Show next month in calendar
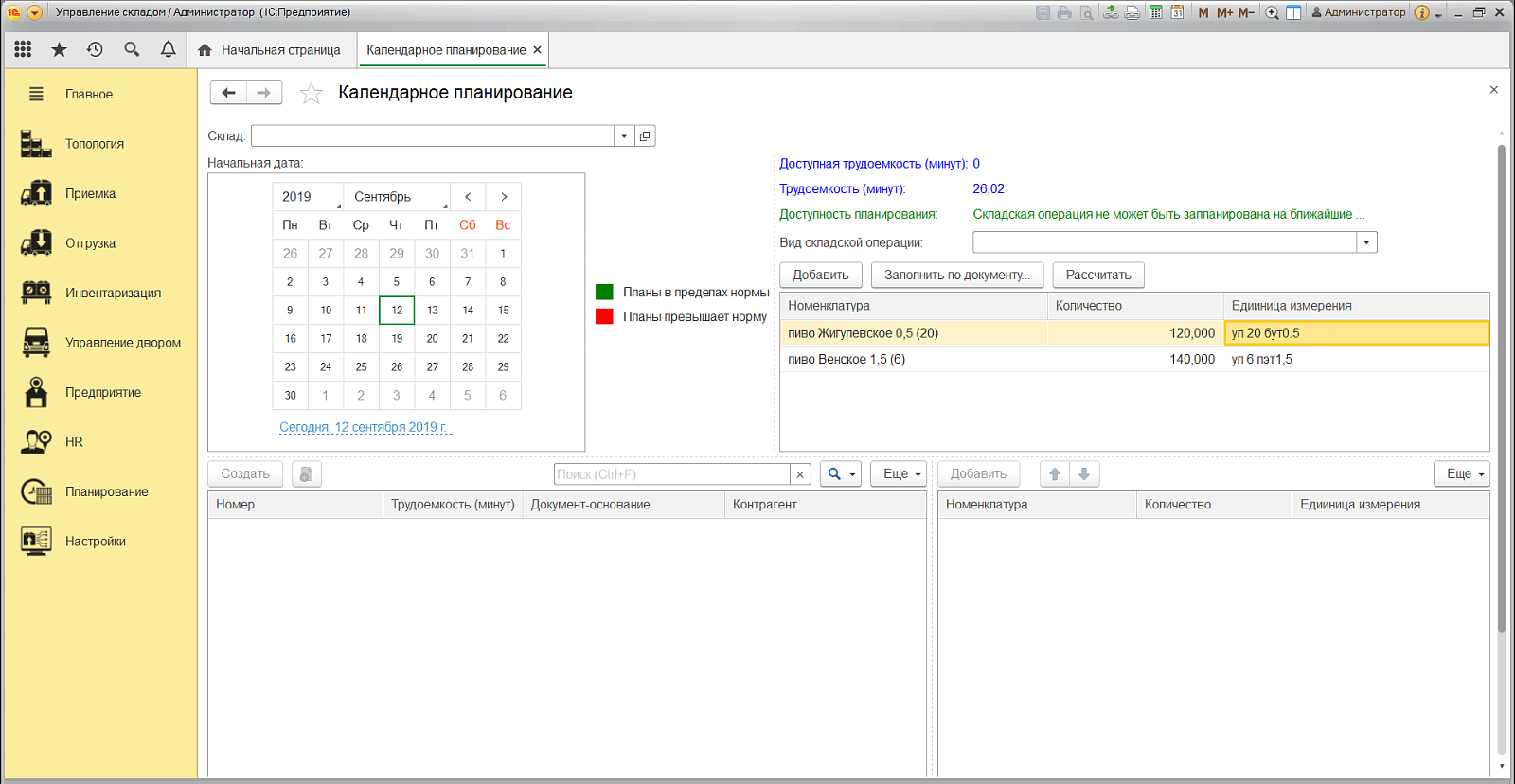Viewport: 1515px width, 784px height. coord(504,196)
